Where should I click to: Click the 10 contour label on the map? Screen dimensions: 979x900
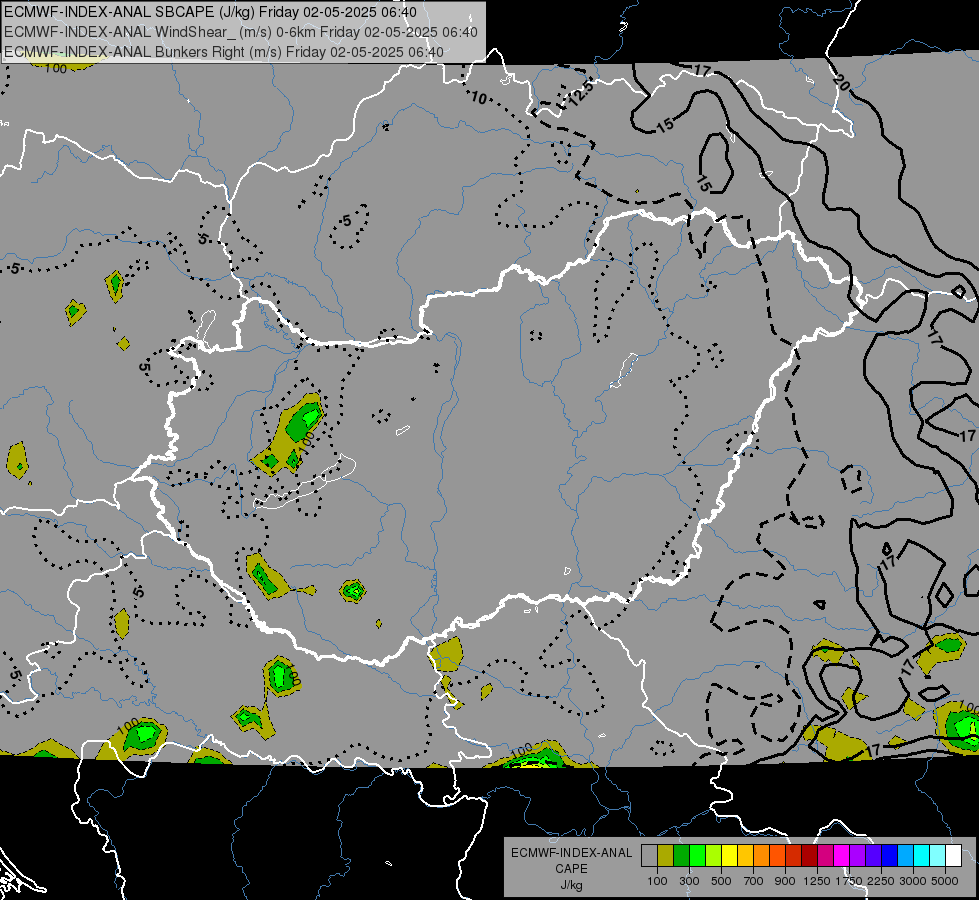tap(478, 98)
